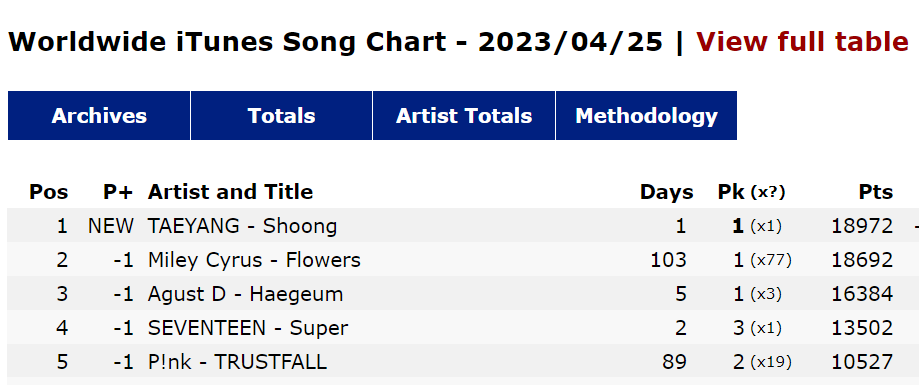Go to the Totals page
919x385 pixels.
[281, 115]
